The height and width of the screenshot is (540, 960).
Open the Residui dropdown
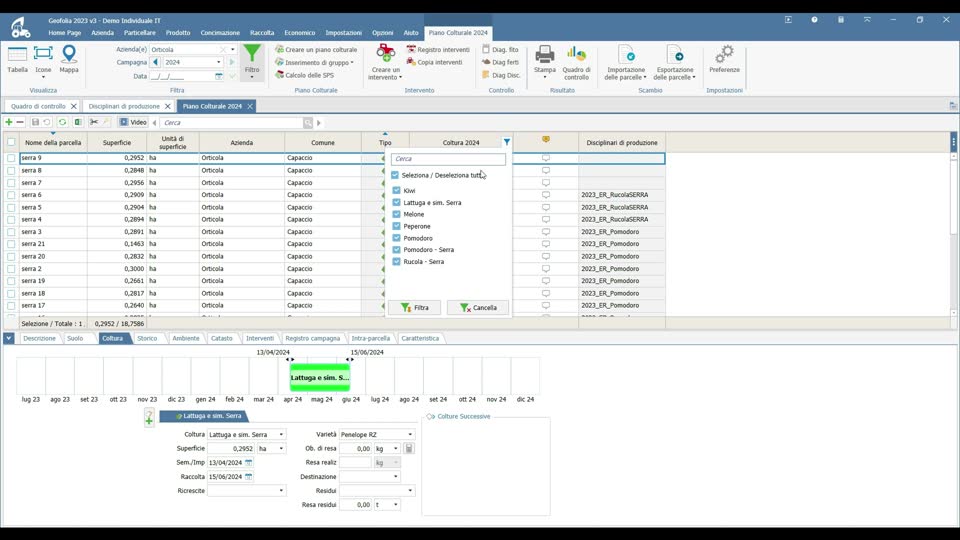[x=410, y=490]
